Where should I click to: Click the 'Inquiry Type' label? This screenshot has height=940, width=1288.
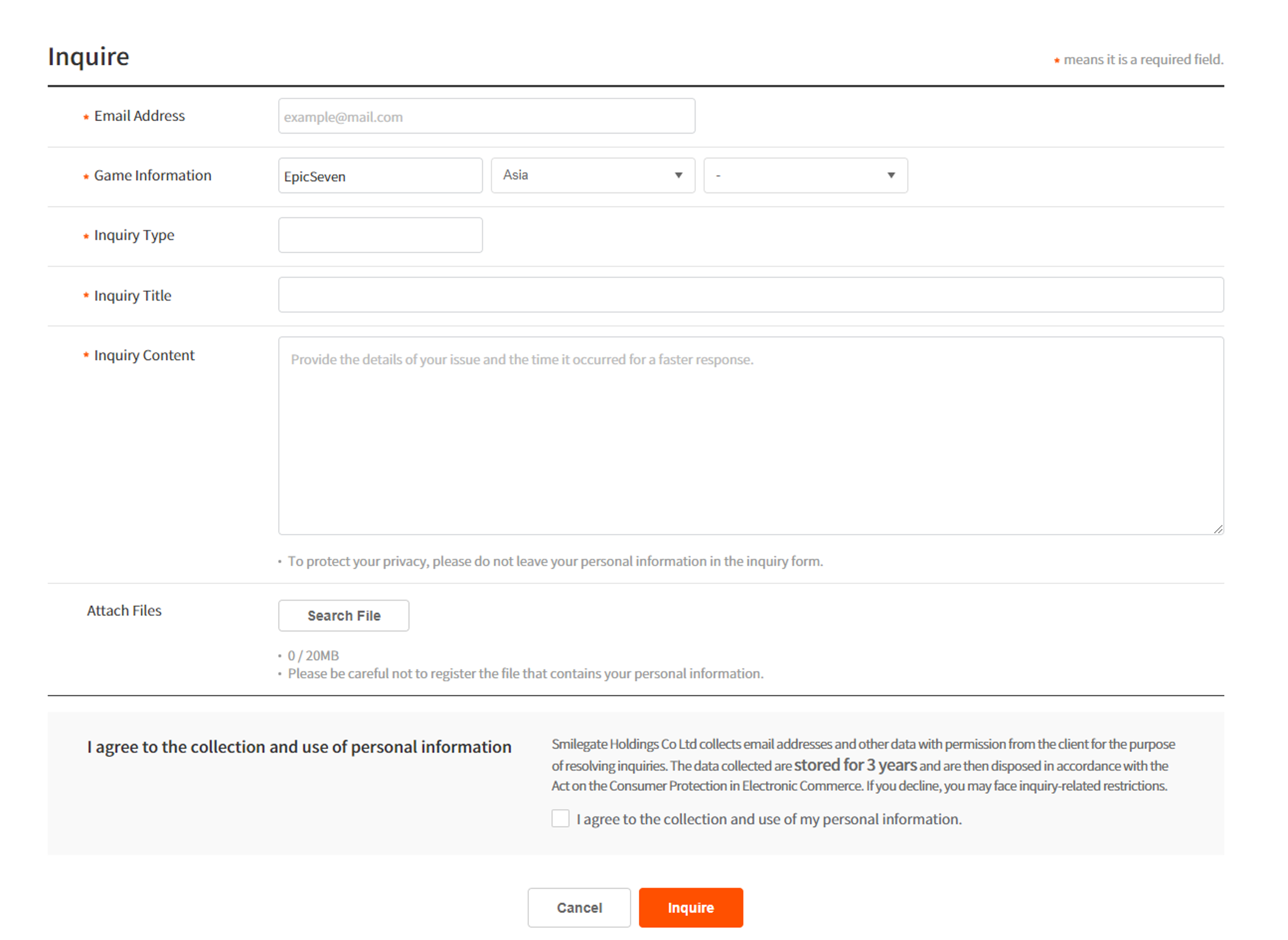click(134, 235)
